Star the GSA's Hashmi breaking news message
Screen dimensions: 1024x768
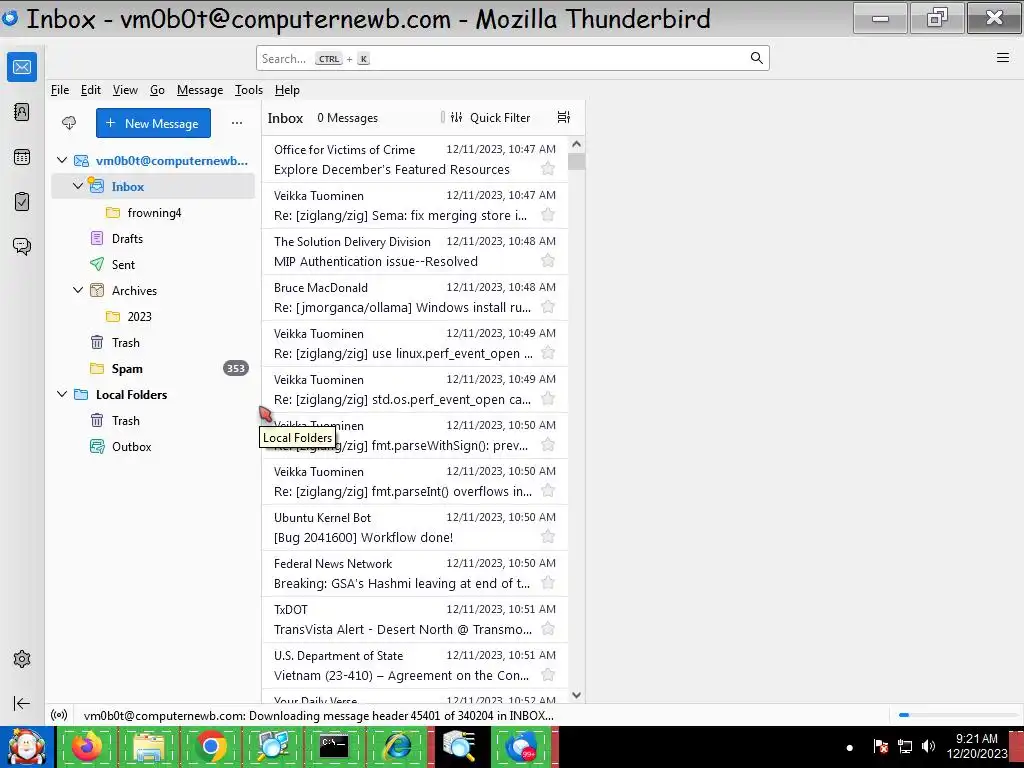[x=548, y=583]
